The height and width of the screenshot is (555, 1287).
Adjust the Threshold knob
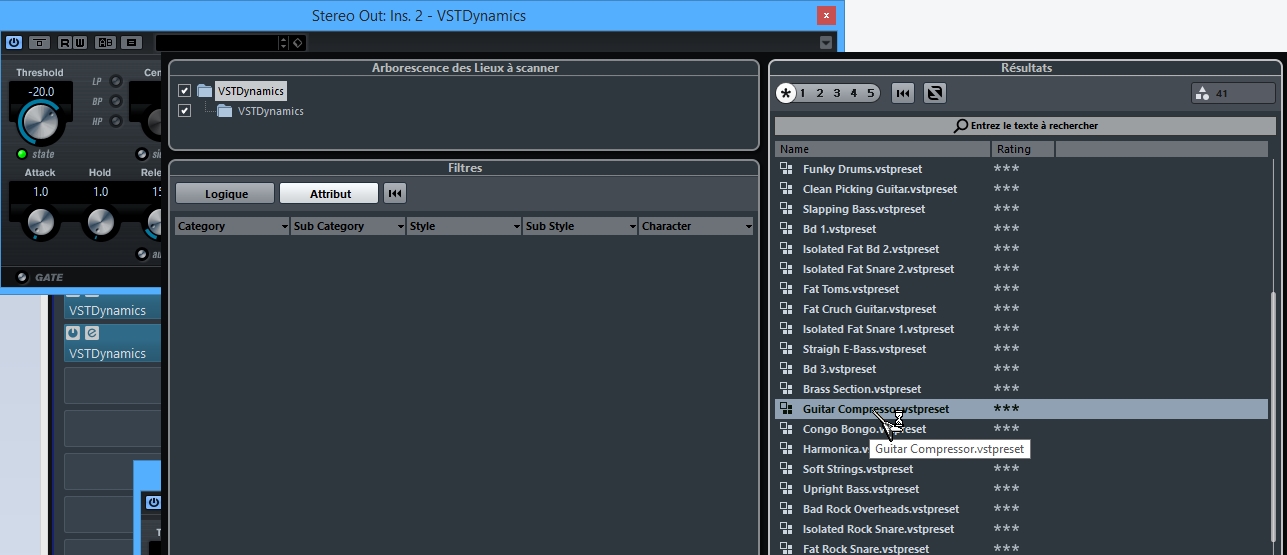click(x=40, y=122)
